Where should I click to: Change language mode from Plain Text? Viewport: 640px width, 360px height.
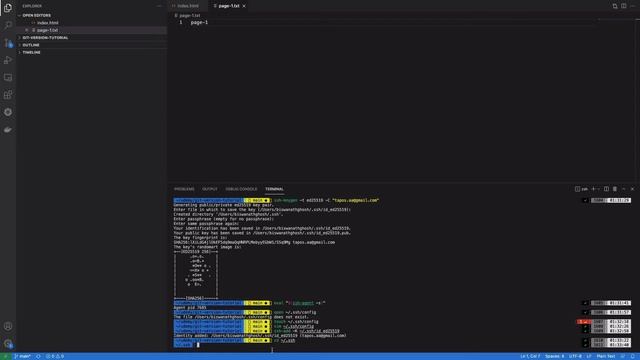click(606, 356)
